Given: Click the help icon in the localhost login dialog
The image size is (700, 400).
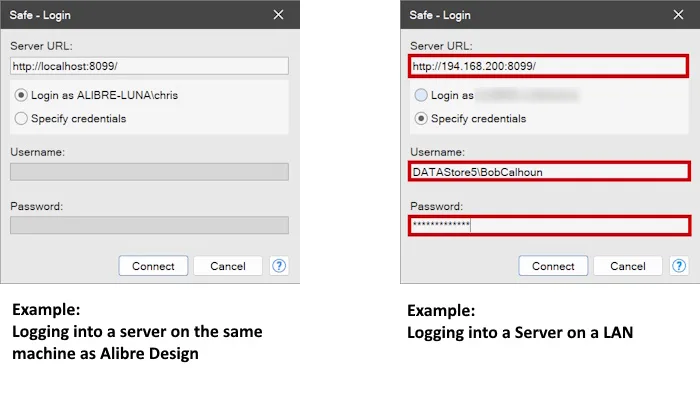Looking at the screenshot, I should 279,266.
